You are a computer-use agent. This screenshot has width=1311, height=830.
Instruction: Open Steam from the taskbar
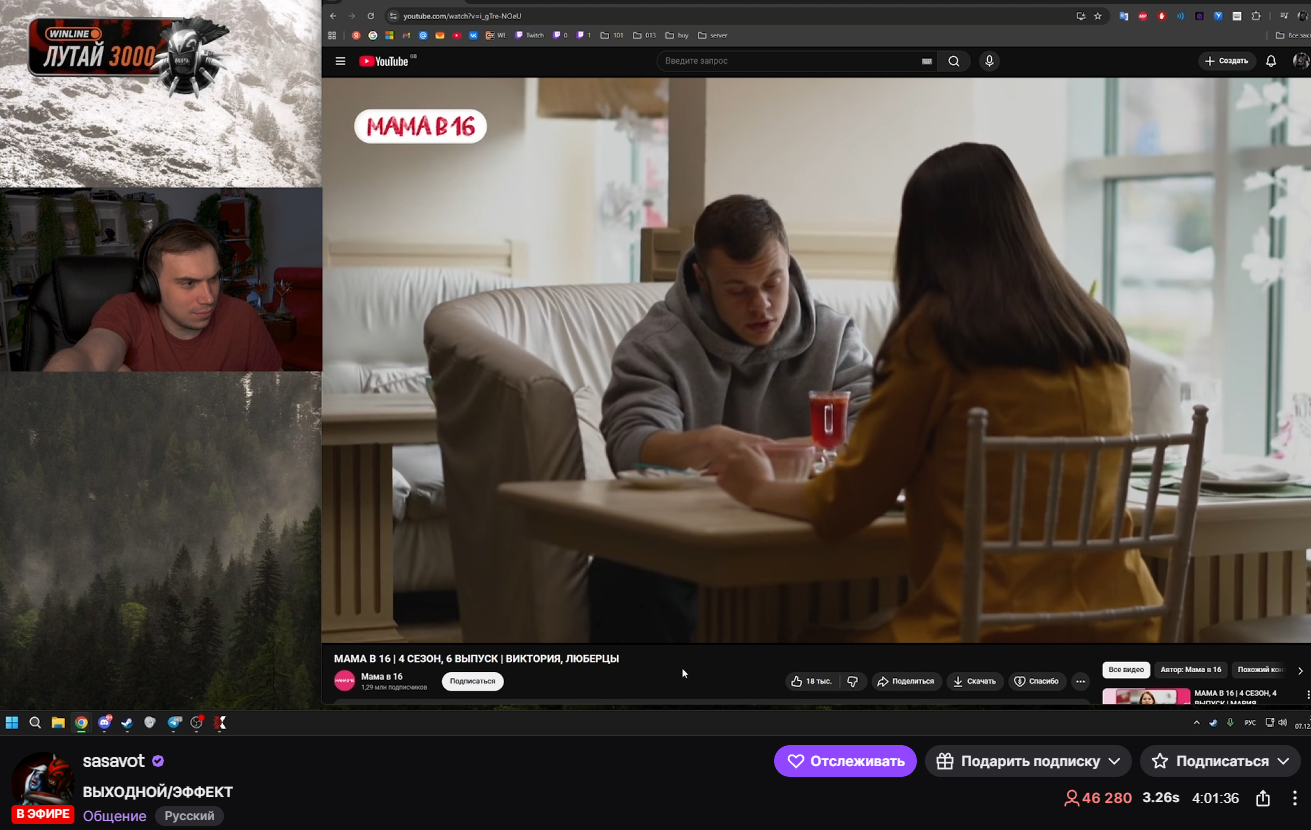pos(127,722)
